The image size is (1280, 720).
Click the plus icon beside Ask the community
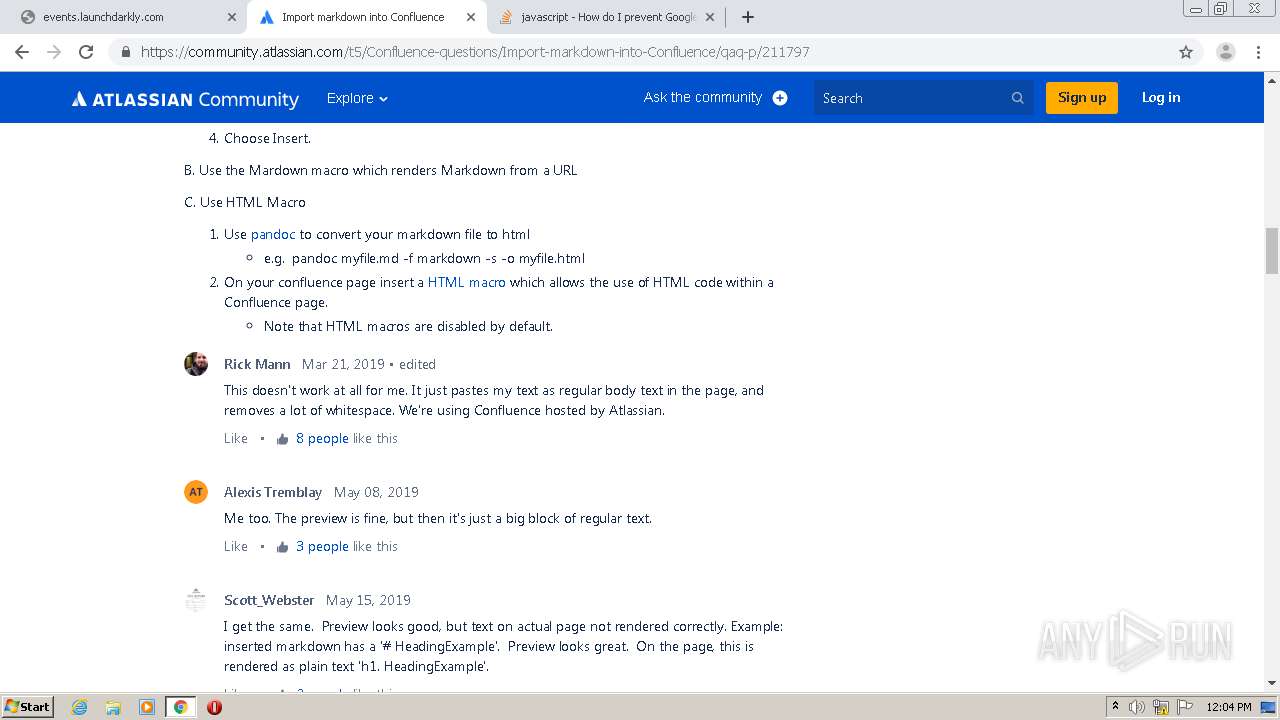[x=780, y=98]
